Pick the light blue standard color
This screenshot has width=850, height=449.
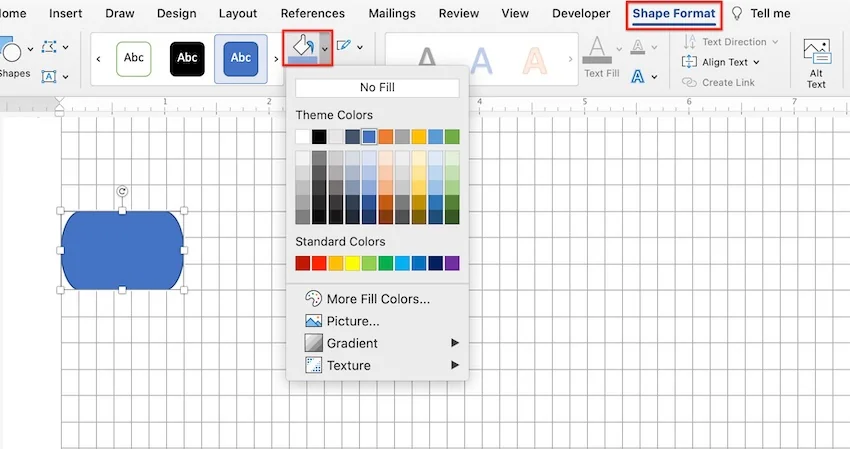tap(402, 263)
